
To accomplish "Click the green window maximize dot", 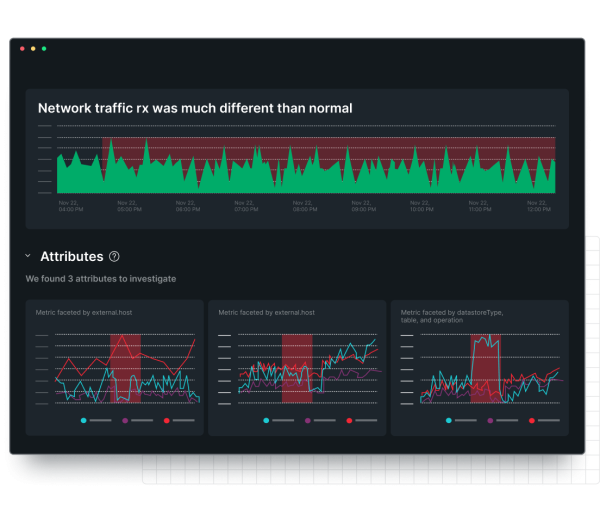I will click(x=44, y=48).
